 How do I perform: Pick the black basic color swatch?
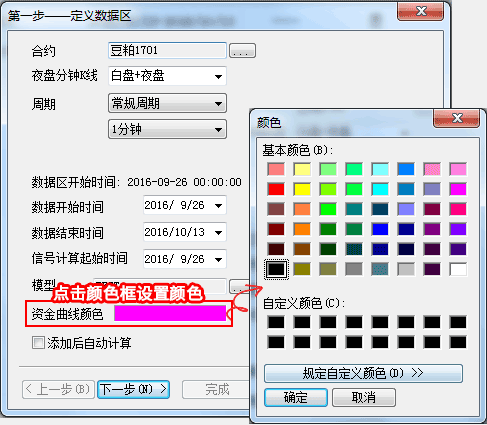click(x=276, y=269)
